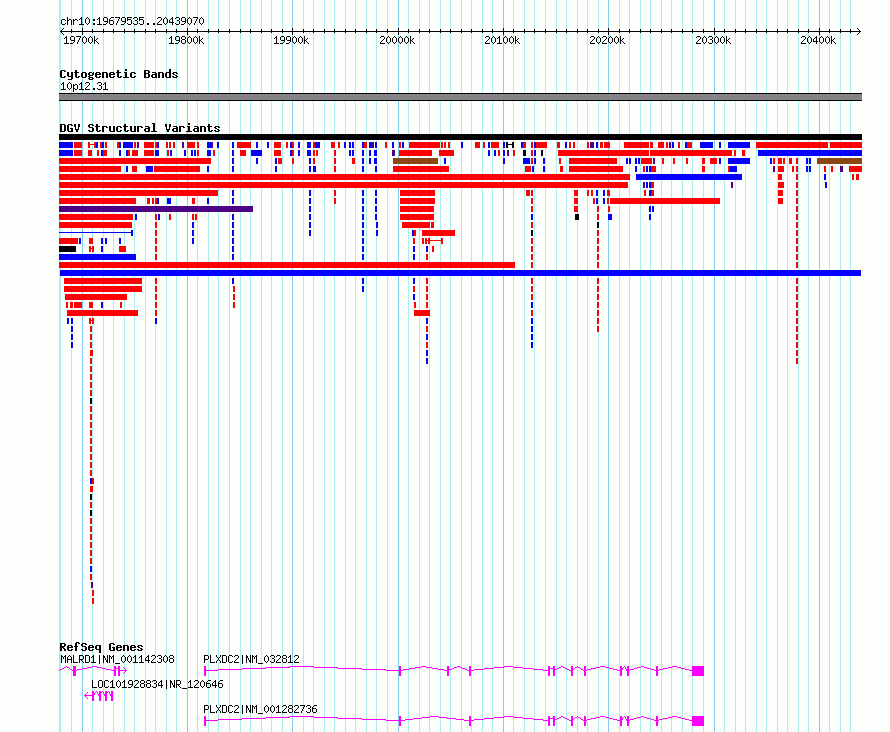This screenshot has height=732, width=890.
Task: Click the RefSeq Genes track title
Action: tap(101, 647)
